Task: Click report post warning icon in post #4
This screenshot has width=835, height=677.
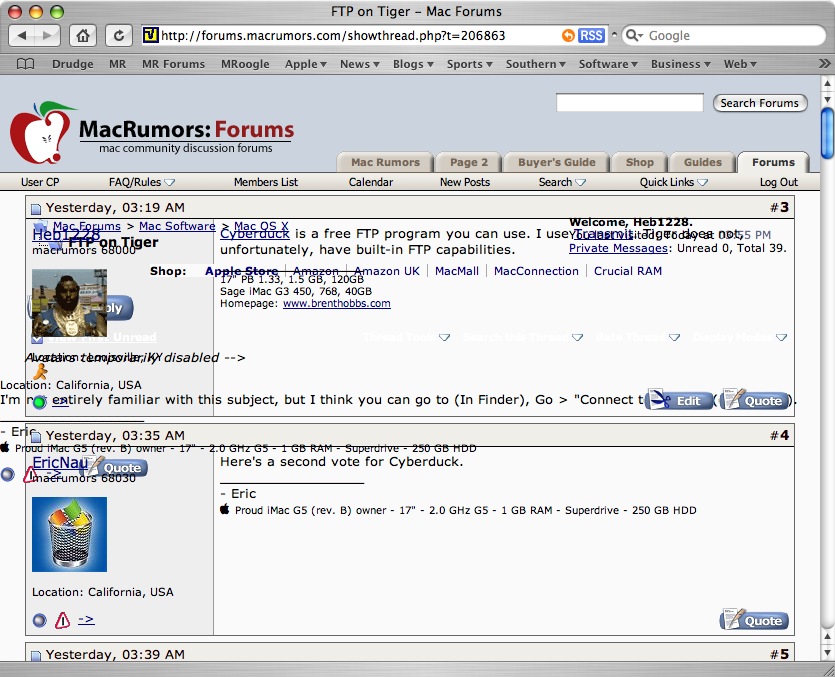Action: [x=62, y=620]
